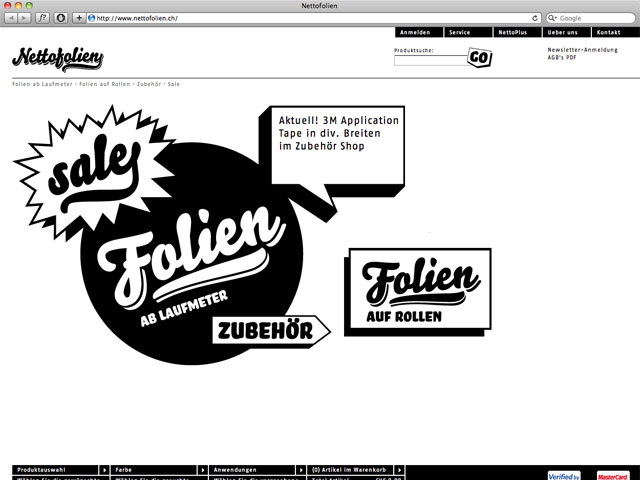Go to Zubehör nav link
Image resolution: width=640 pixels, height=480 pixels.
(x=149, y=84)
